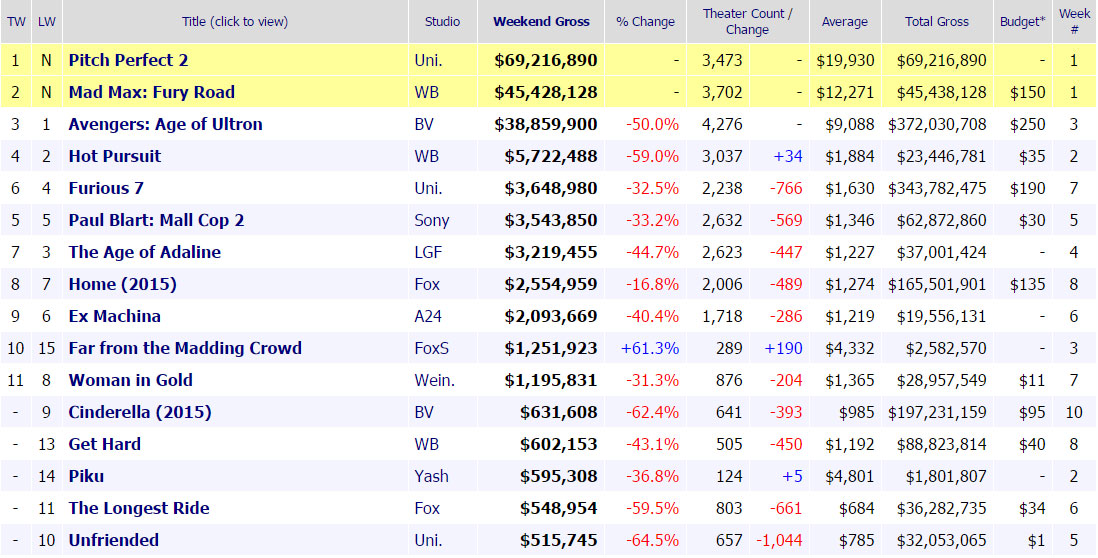
Task: Open Far from the Madding Crowd link
Action: (185, 348)
